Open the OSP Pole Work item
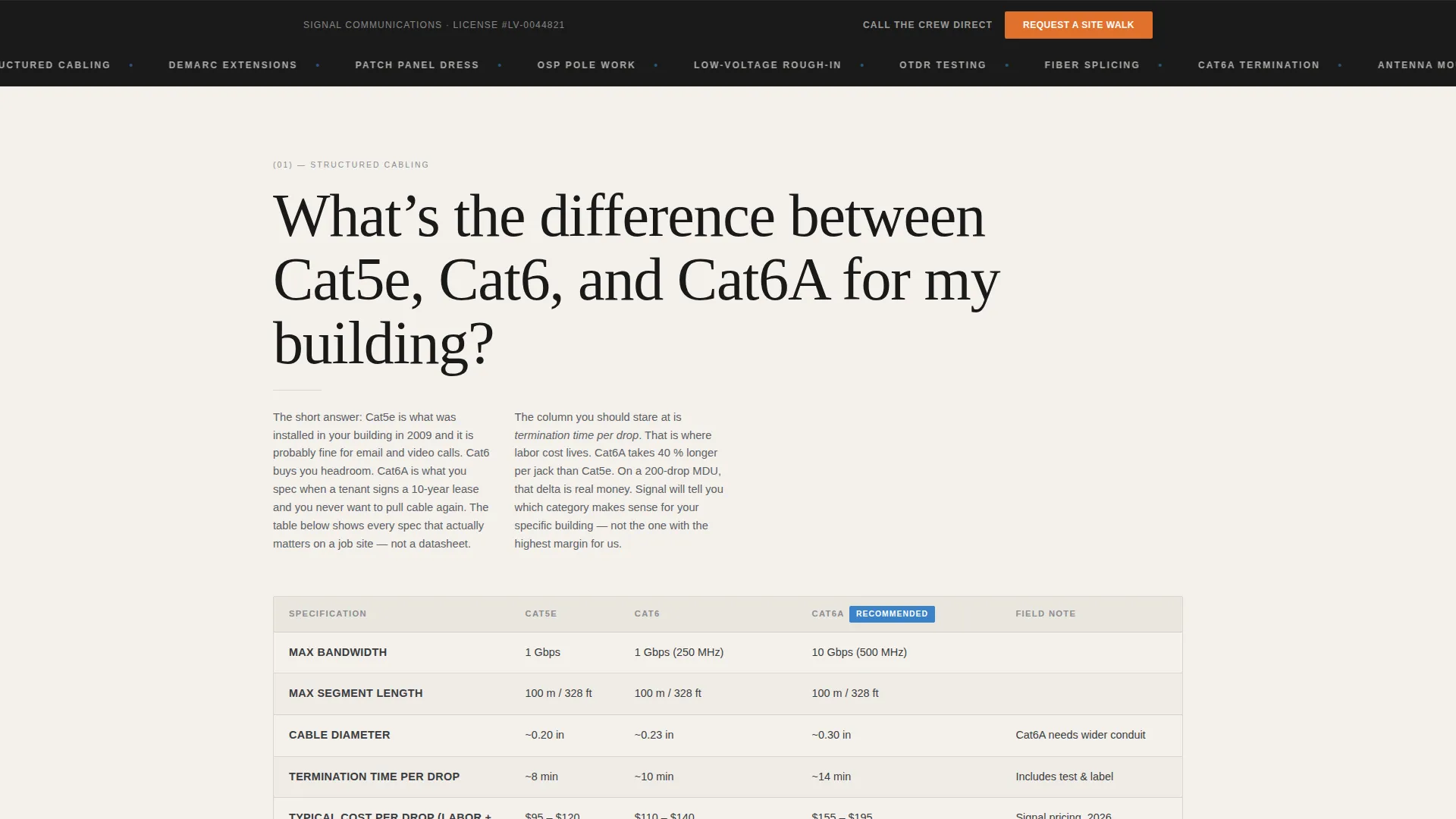 point(586,65)
